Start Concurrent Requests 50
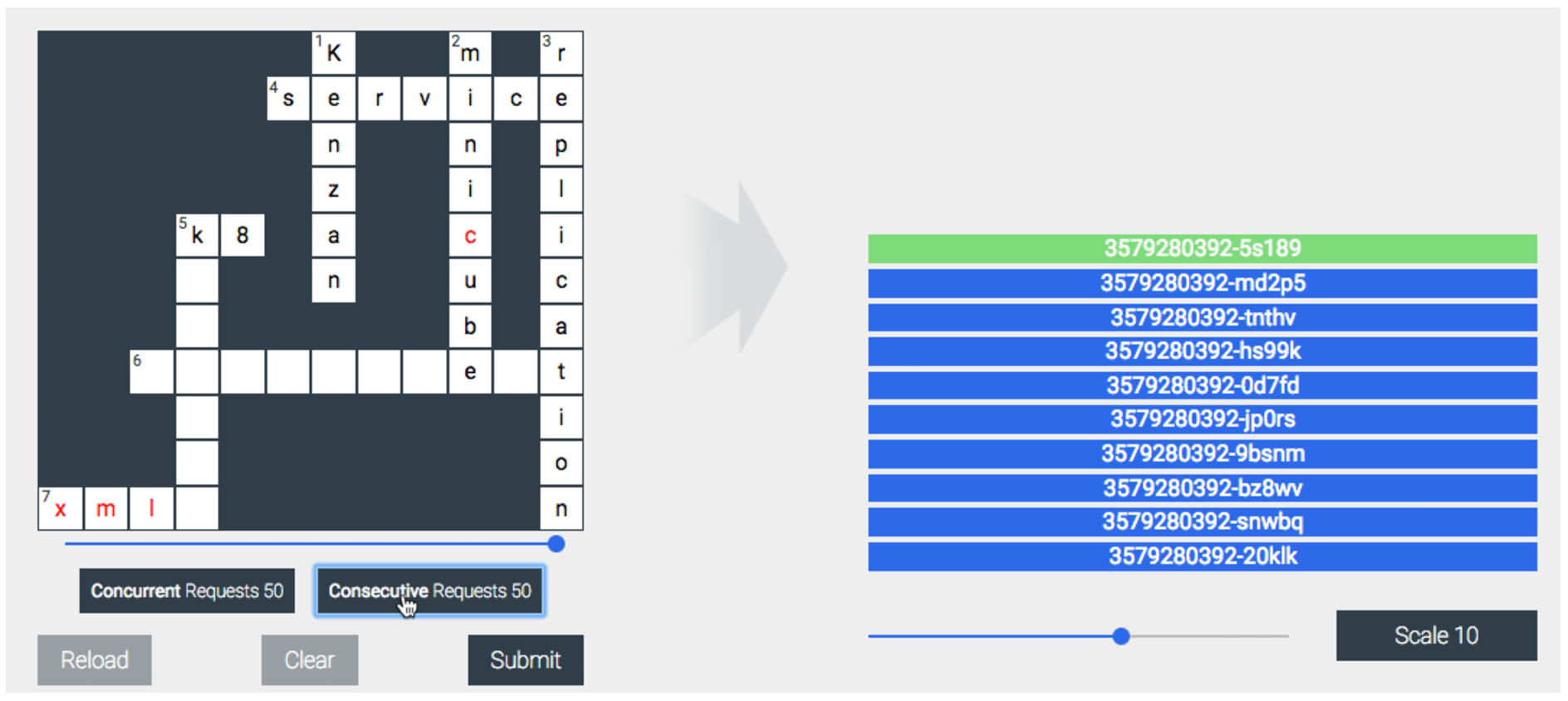This screenshot has height=701, width=1568. [187, 591]
